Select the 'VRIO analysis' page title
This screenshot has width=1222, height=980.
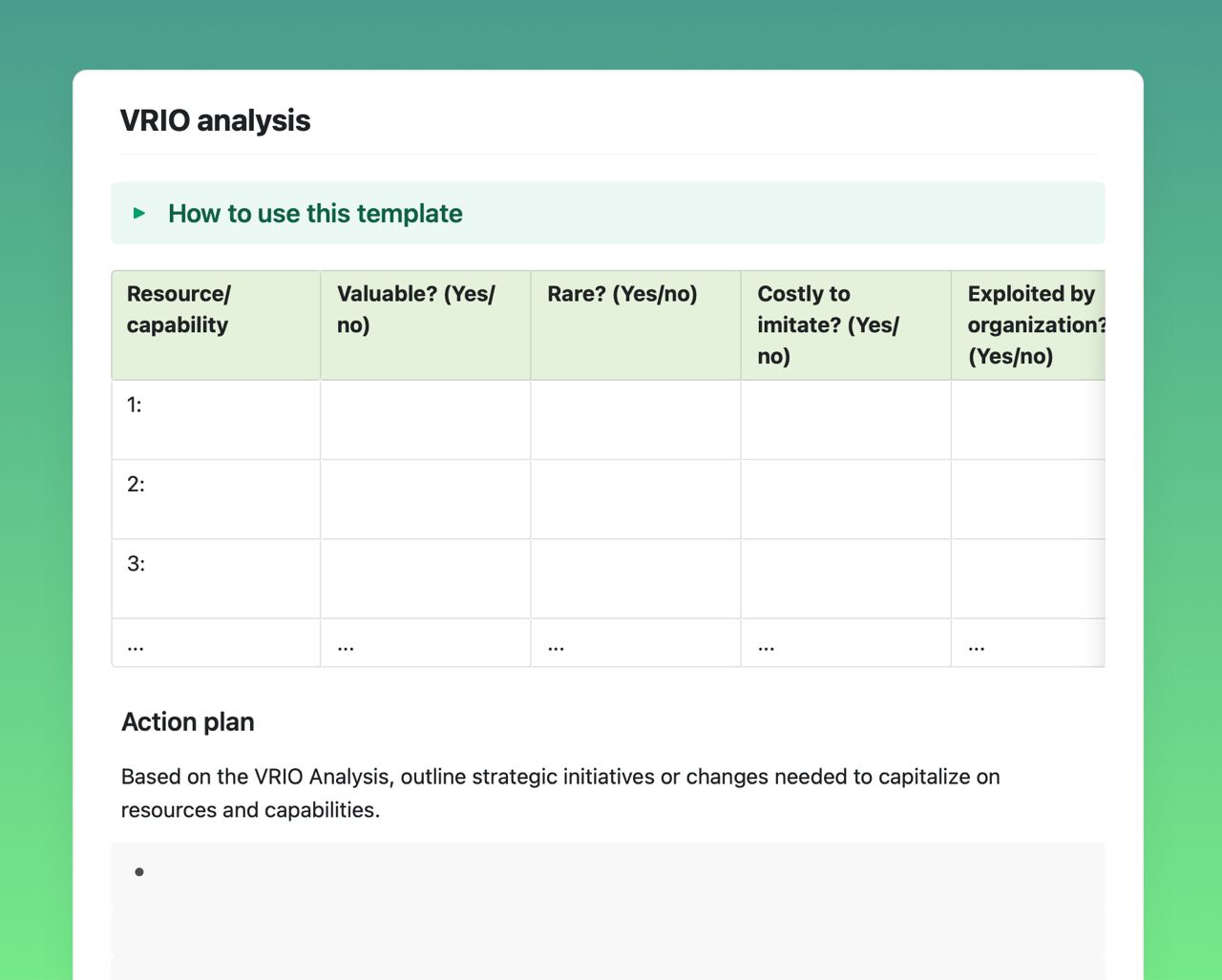click(216, 120)
